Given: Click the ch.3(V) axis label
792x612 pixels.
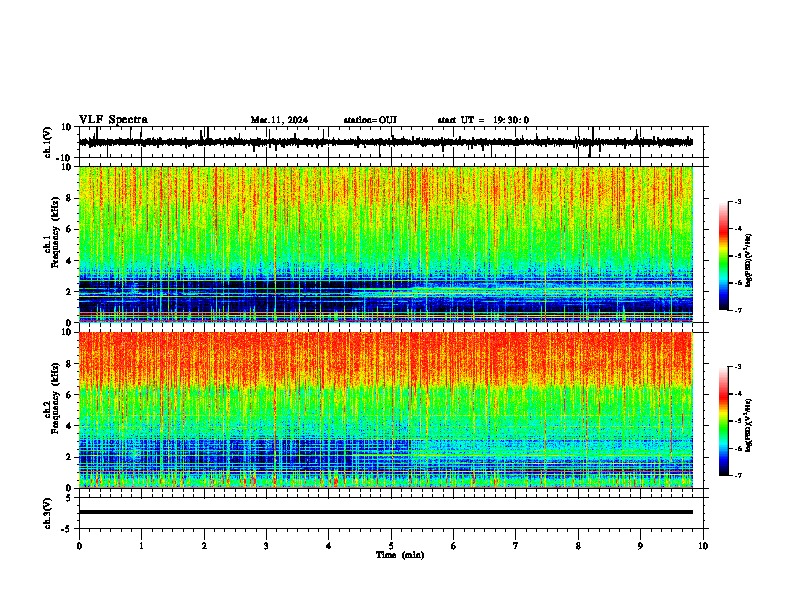Looking at the screenshot, I should [x=48, y=513].
